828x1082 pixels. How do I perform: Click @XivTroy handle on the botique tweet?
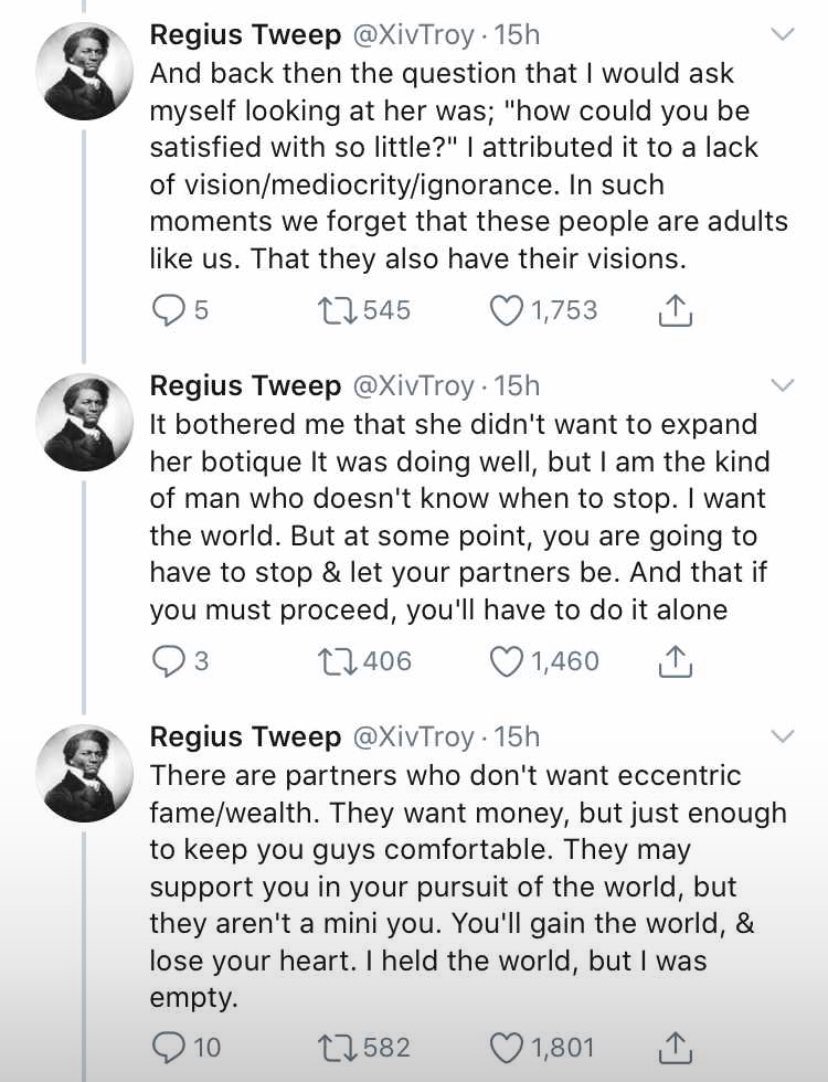pos(411,385)
